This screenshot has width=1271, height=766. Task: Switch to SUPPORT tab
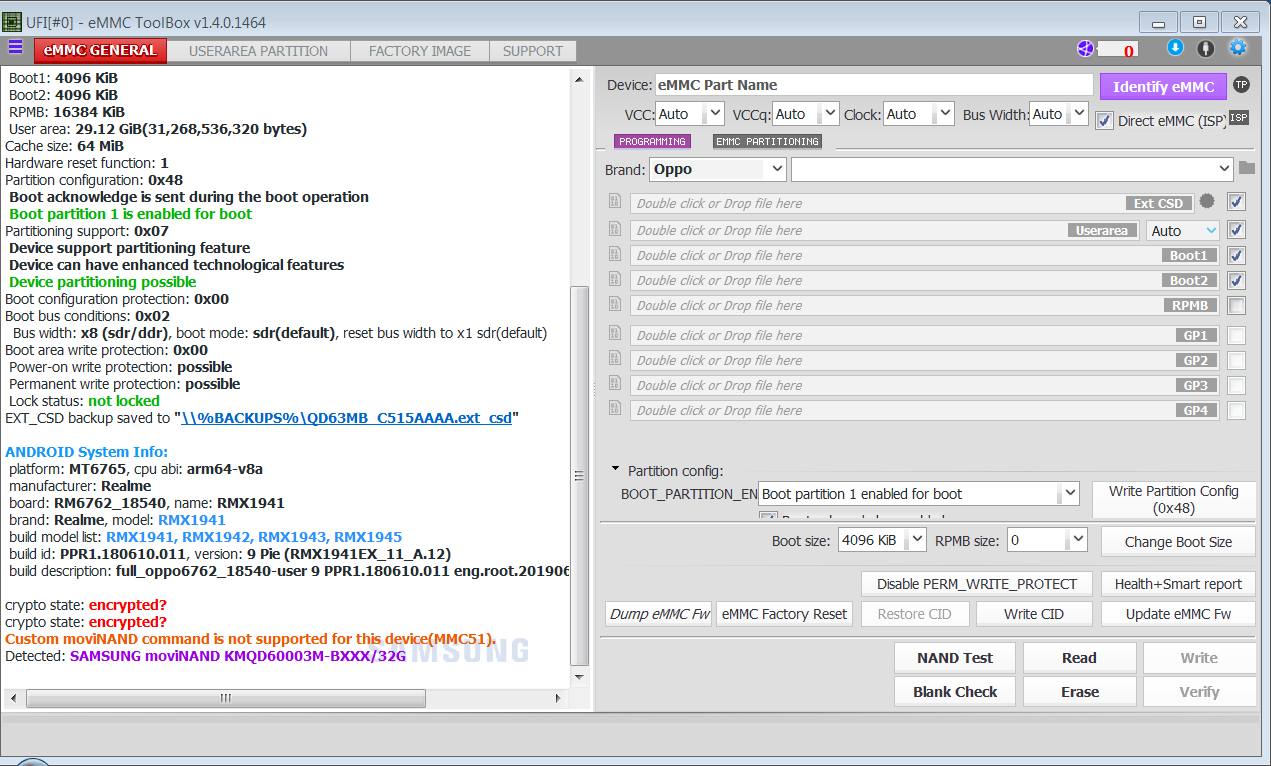click(x=533, y=51)
